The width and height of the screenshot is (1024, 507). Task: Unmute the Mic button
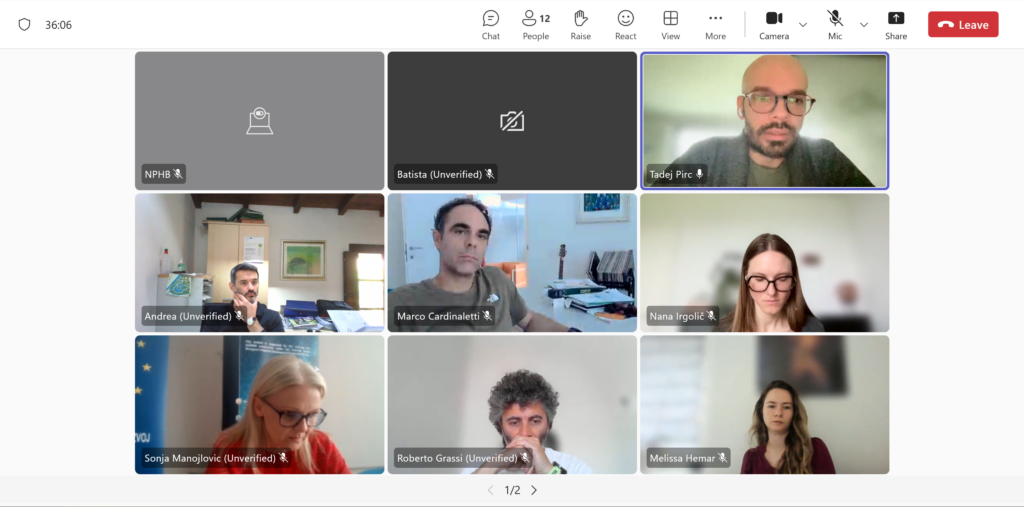[x=835, y=25]
